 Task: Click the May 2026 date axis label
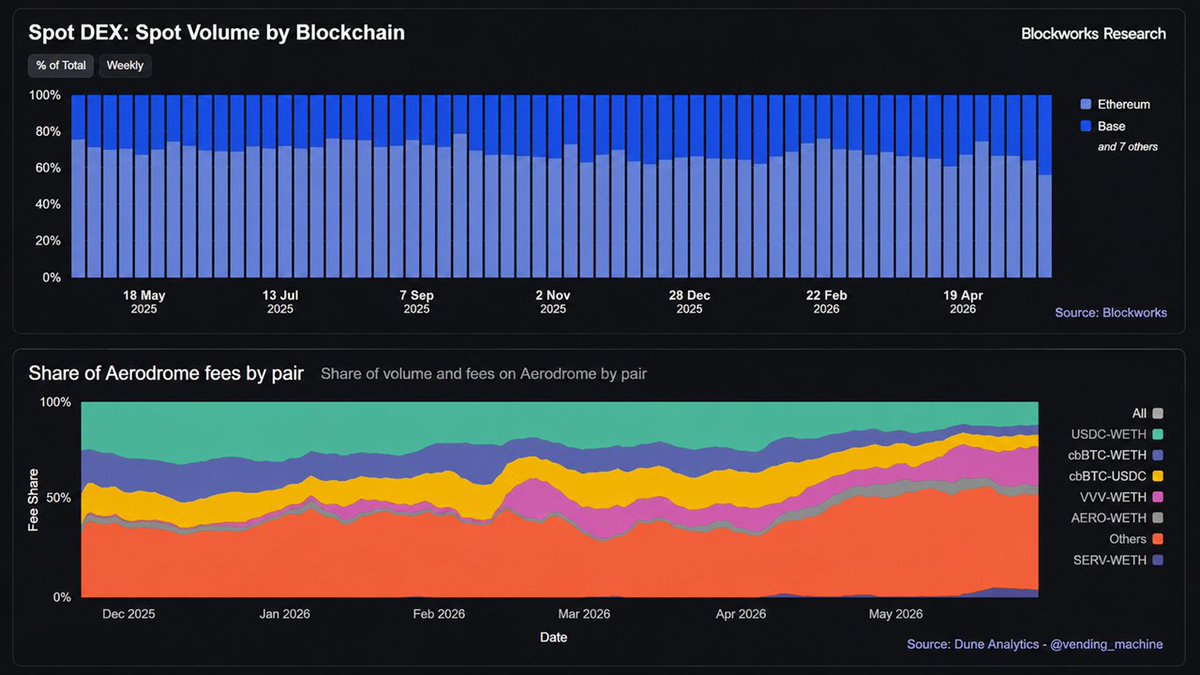(x=894, y=614)
